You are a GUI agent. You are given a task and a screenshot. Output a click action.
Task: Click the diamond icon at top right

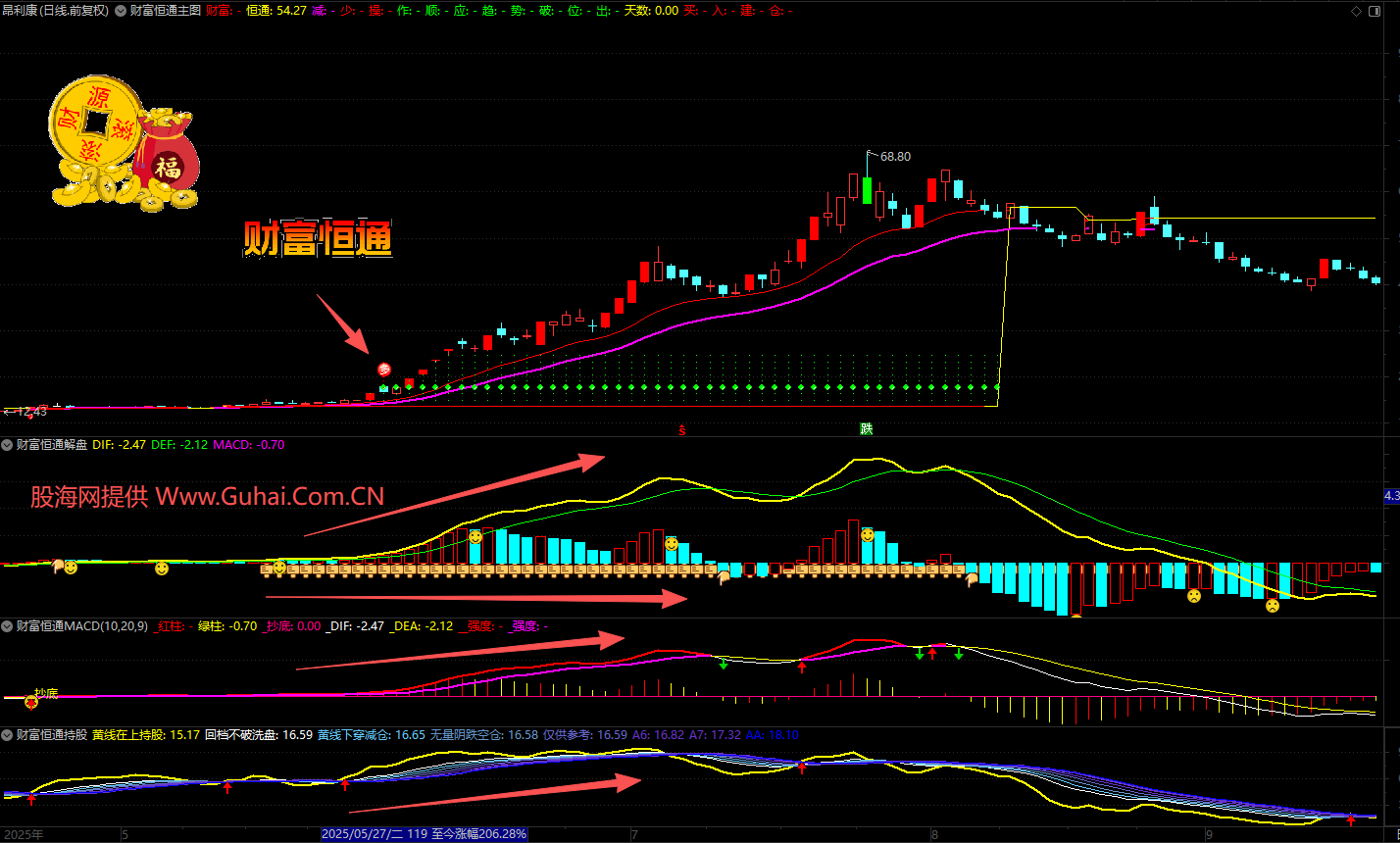tap(1357, 12)
